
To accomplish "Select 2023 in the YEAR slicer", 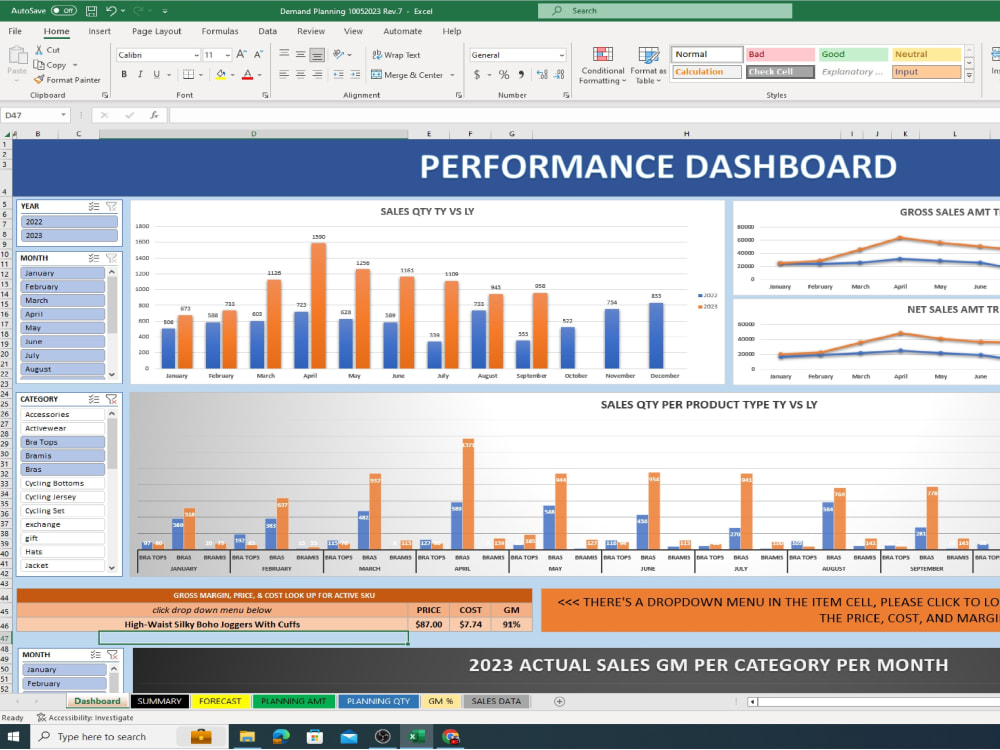I will click(x=68, y=237).
